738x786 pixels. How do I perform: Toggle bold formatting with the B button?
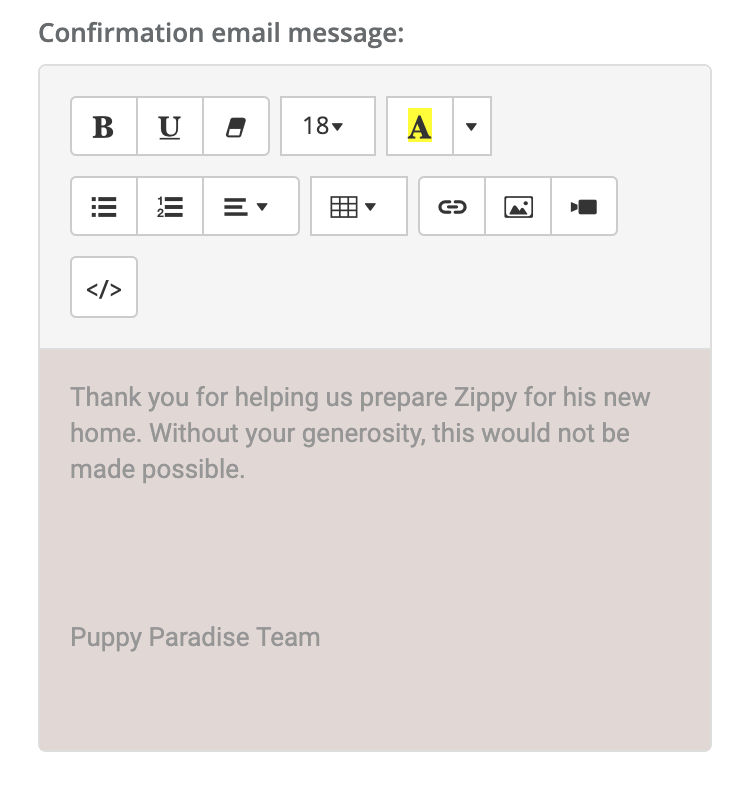click(x=104, y=126)
